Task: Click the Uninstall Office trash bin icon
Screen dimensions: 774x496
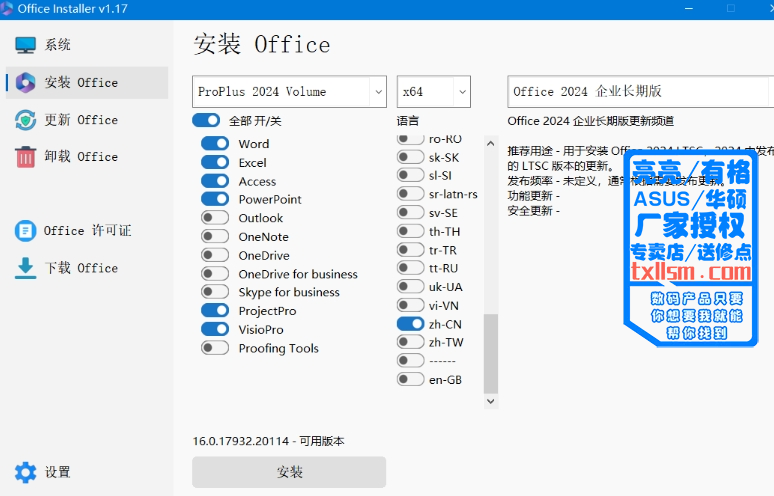Action: [x=25, y=157]
